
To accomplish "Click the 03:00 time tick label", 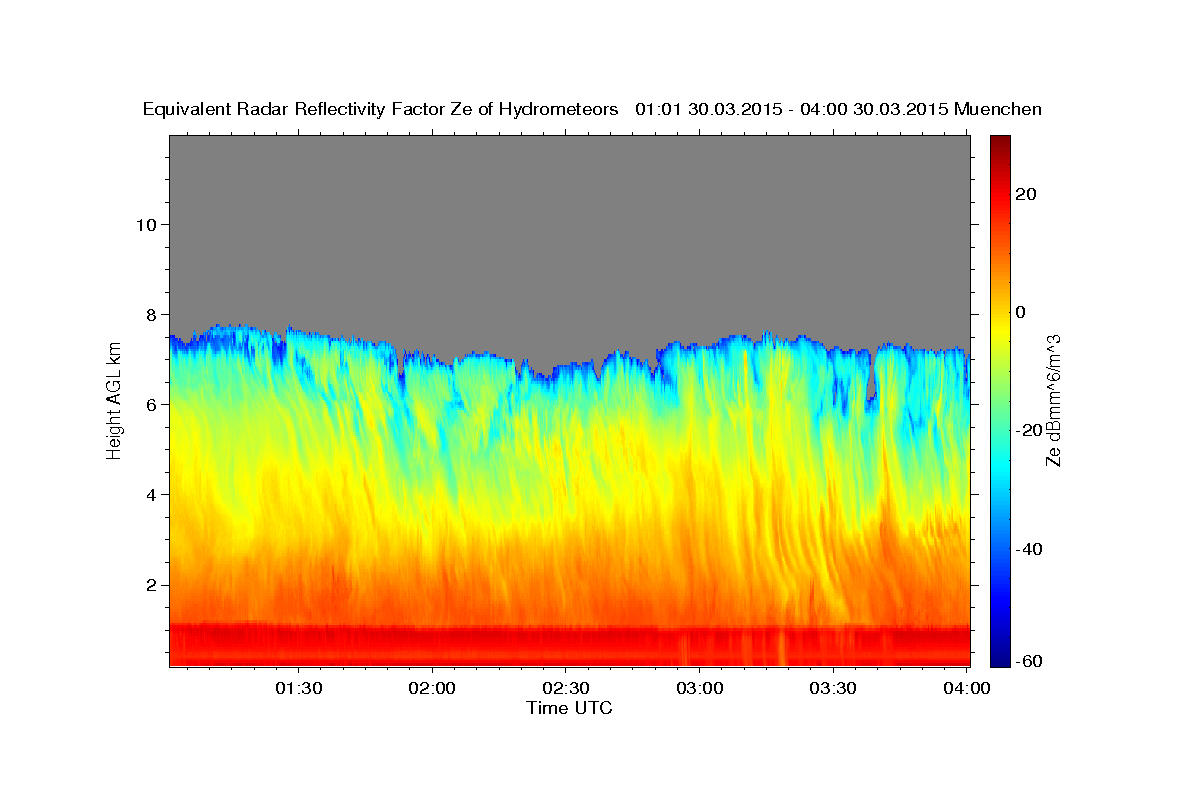I will coord(700,688).
